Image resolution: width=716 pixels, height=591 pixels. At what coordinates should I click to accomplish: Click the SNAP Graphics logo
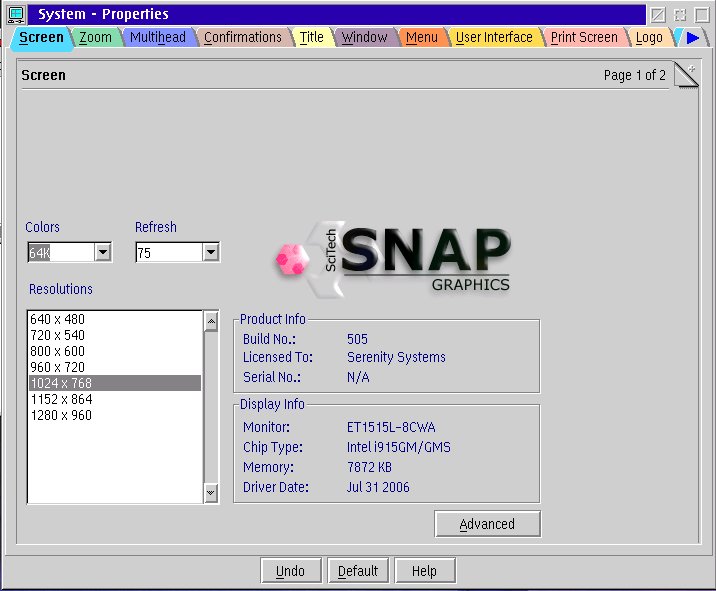click(394, 259)
